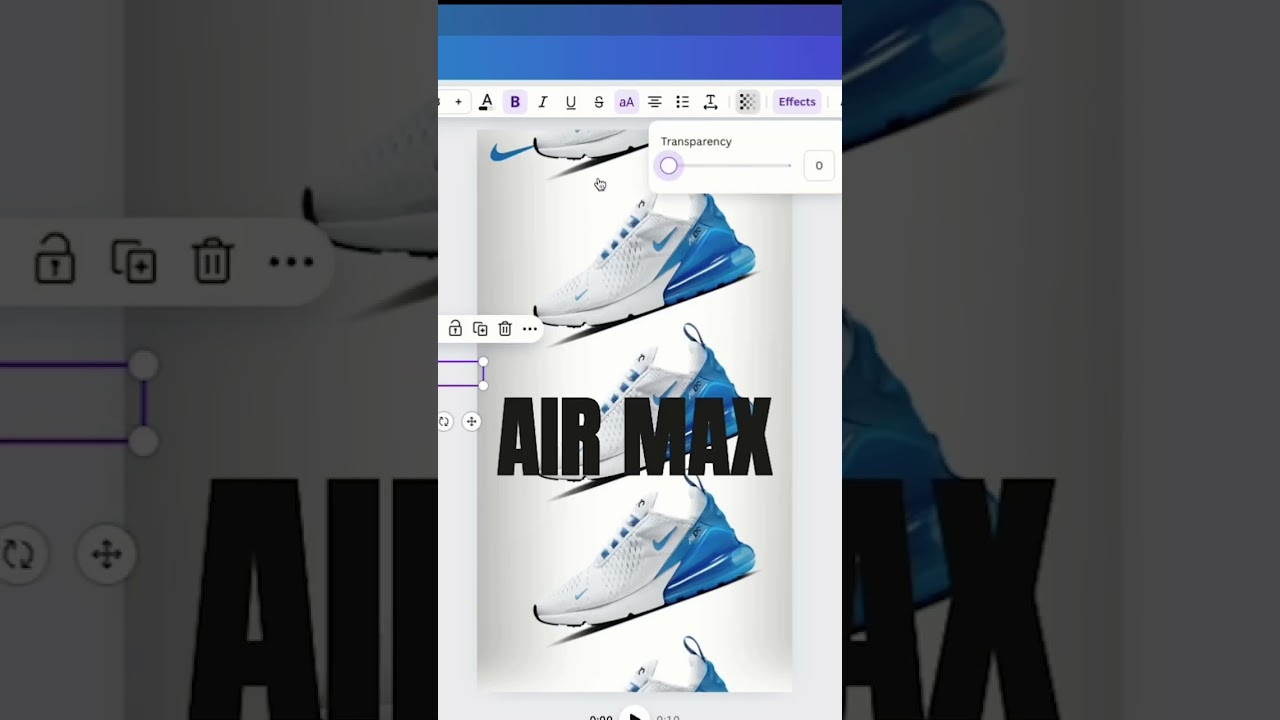The width and height of the screenshot is (1280, 720).
Task: Open the text color picker
Action: point(486,102)
